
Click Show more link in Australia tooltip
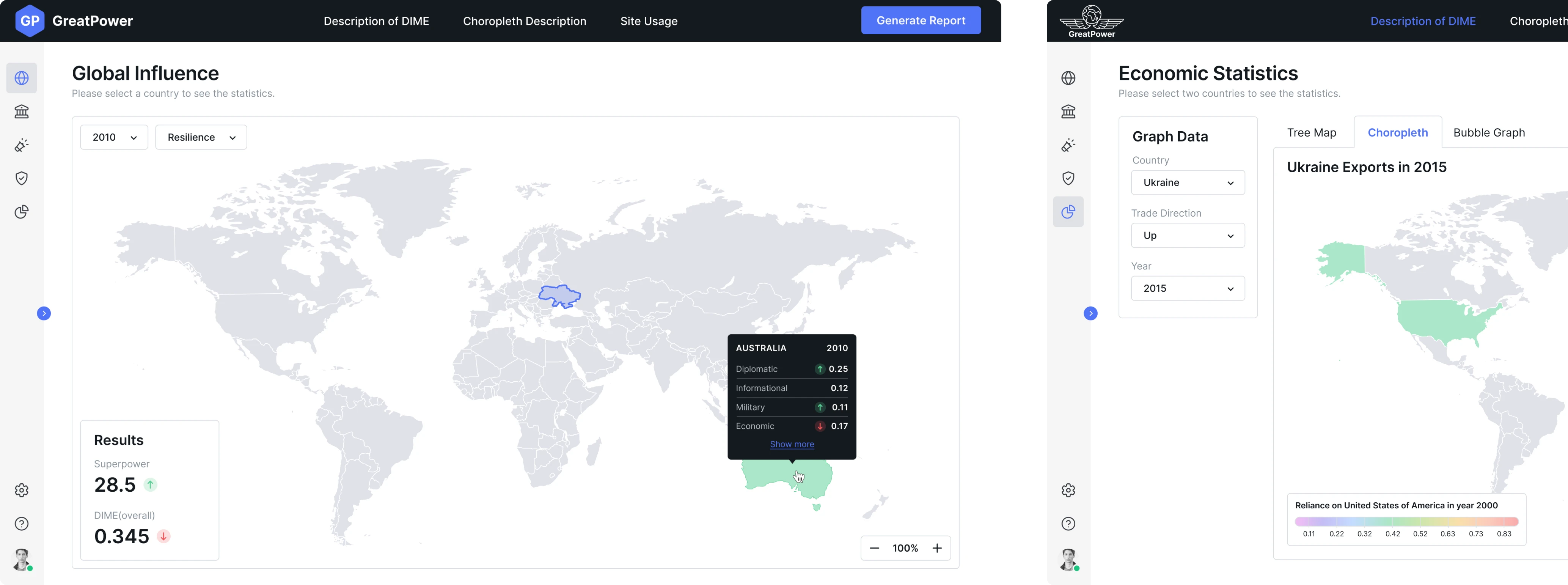pos(791,444)
